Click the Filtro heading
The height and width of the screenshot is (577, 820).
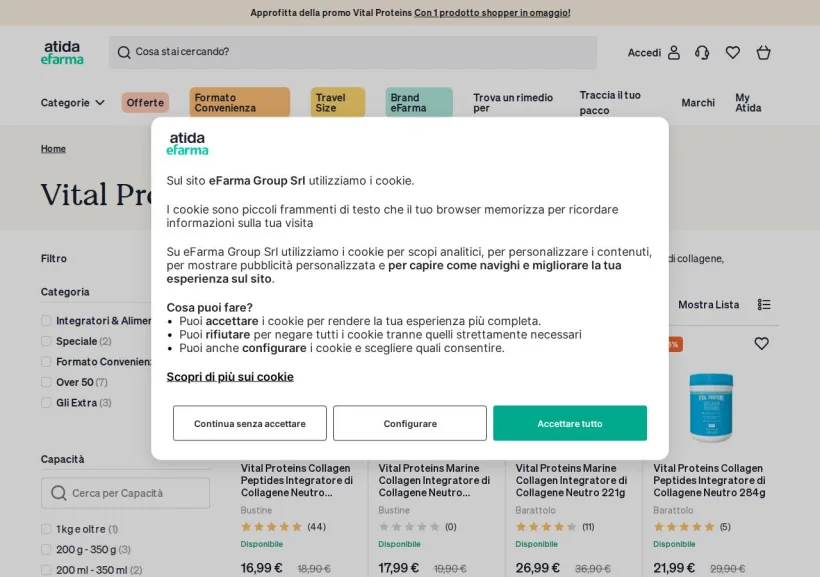click(54, 258)
